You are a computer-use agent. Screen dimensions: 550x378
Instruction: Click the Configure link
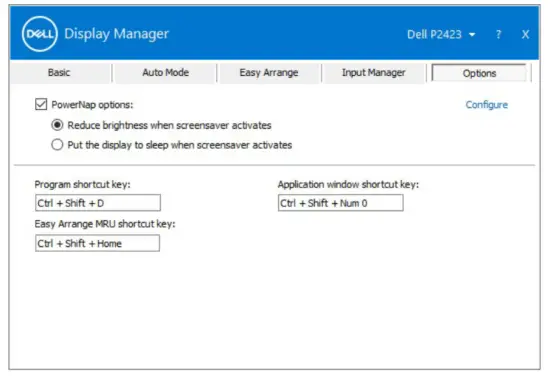(487, 104)
